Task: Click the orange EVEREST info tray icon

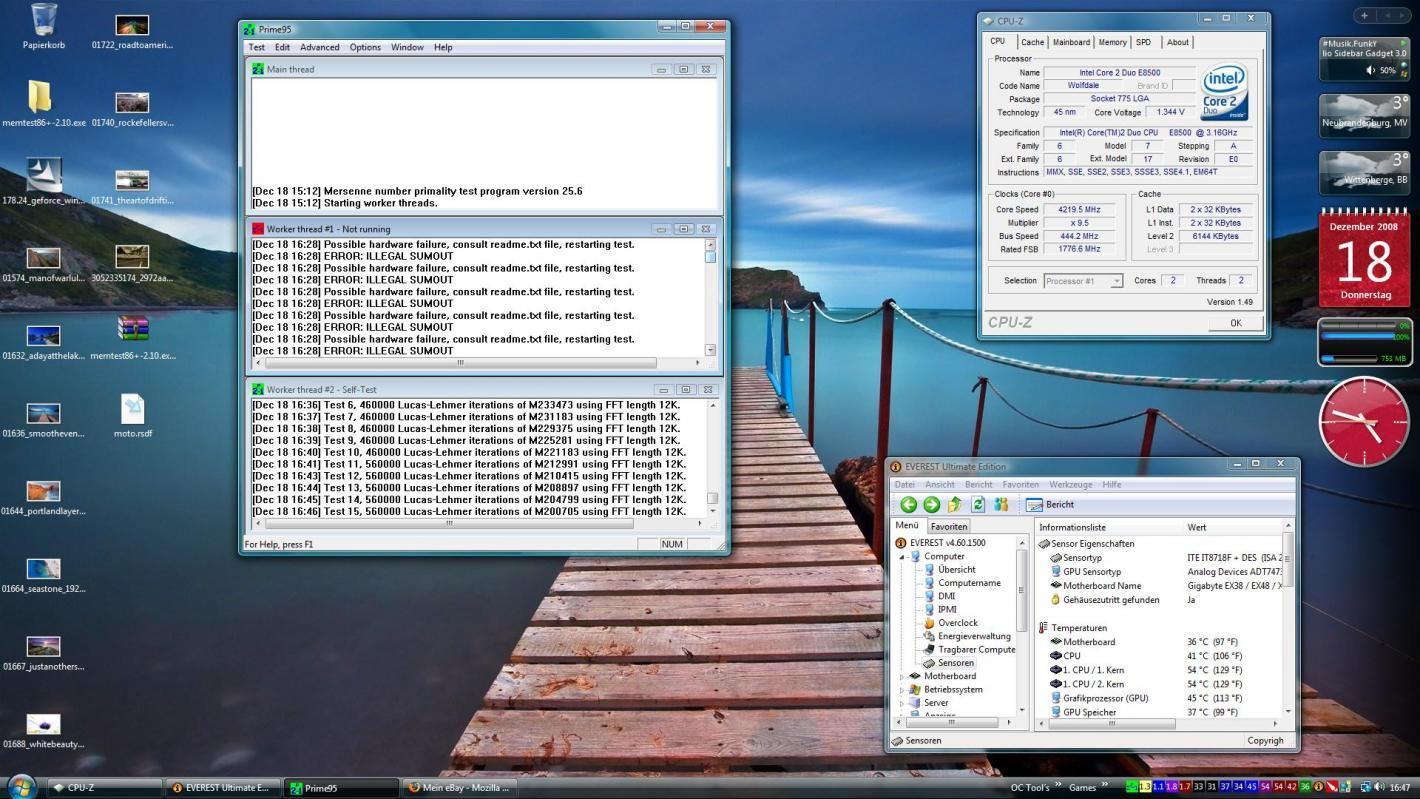Action: click(x=1318, y=787)
